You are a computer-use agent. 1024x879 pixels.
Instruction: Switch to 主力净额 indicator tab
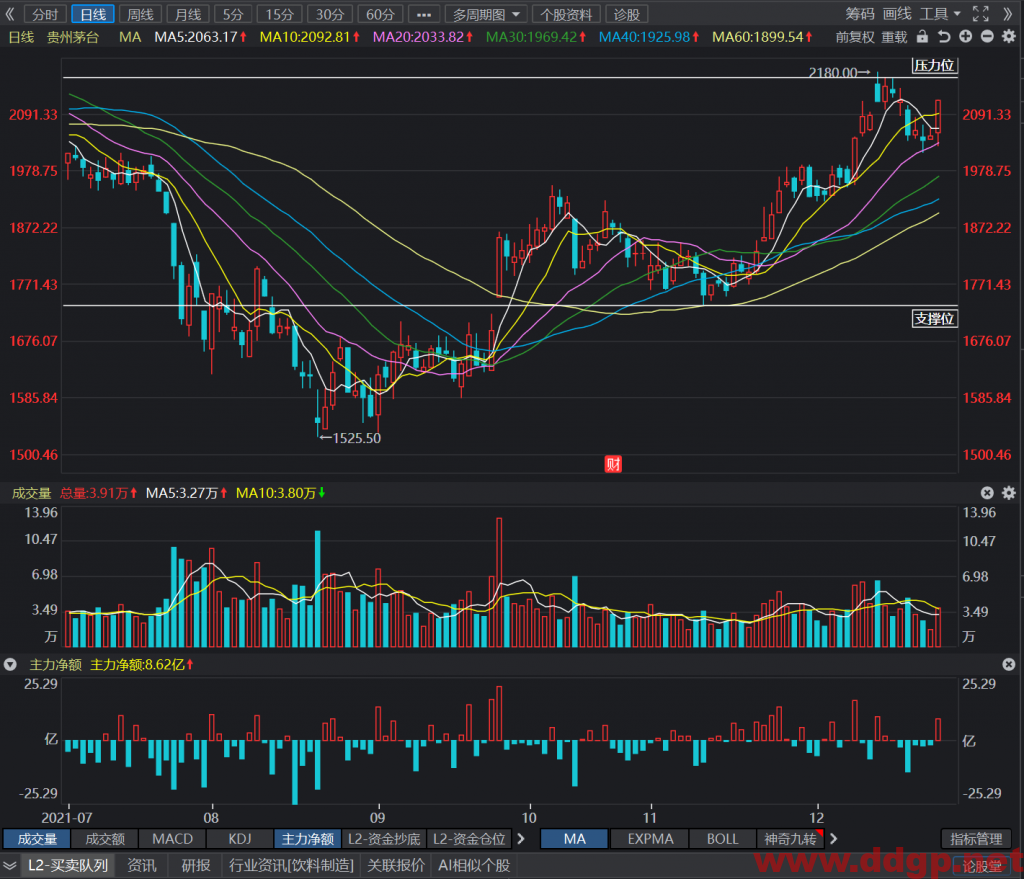point(308,839)
